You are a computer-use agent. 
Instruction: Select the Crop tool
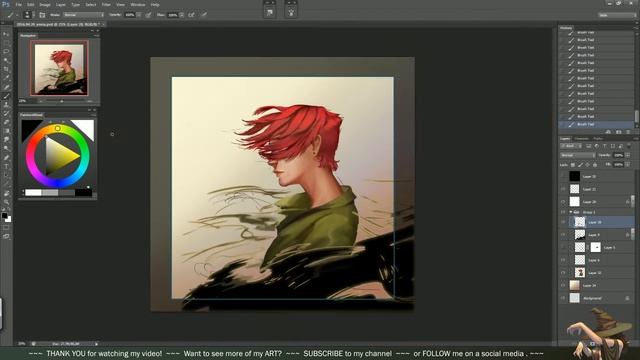pos(6,69)
